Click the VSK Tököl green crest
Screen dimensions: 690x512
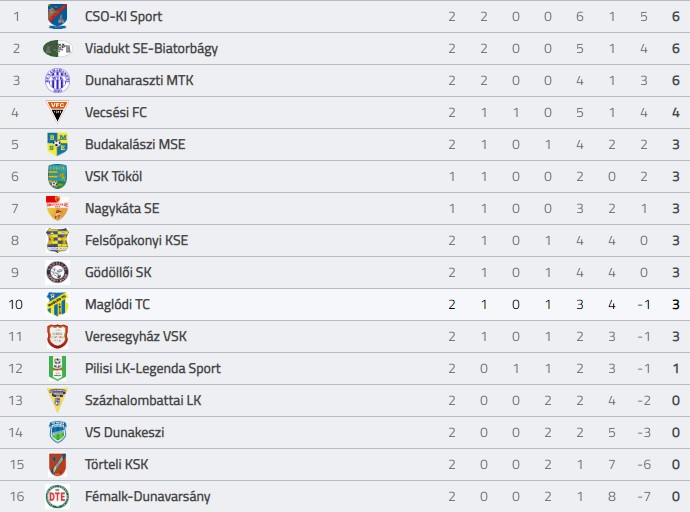click(x=57, y=176)
